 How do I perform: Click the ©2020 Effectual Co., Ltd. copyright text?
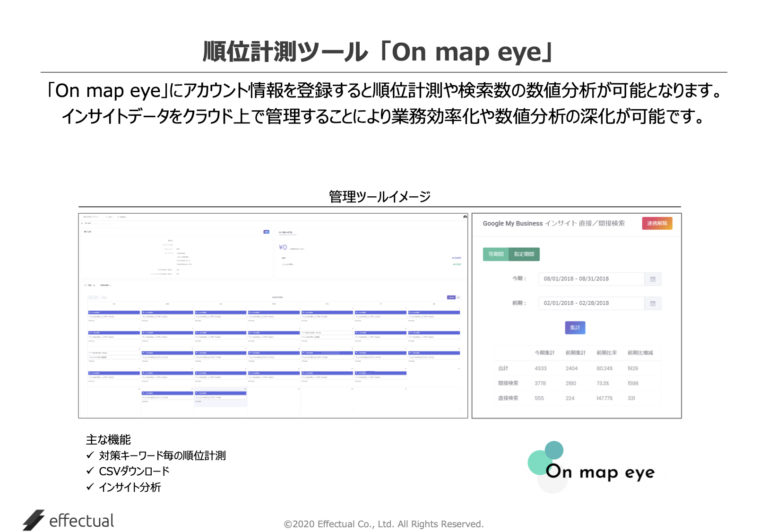click(384, 524)
